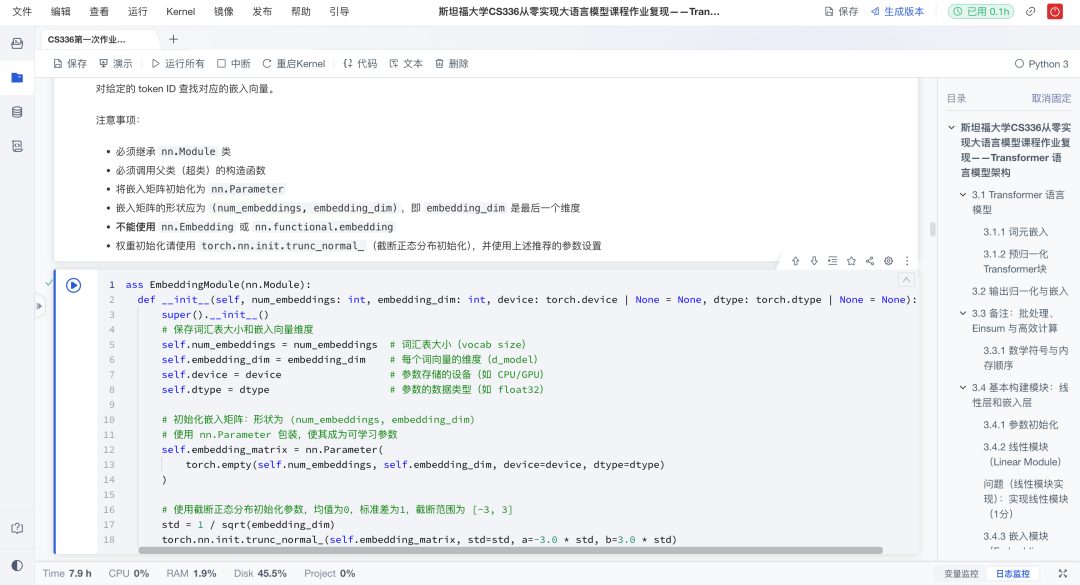Click the Disk 45.5% status entry
The width and height of the screenshot is (1080, 585).
tap(260, 573)
